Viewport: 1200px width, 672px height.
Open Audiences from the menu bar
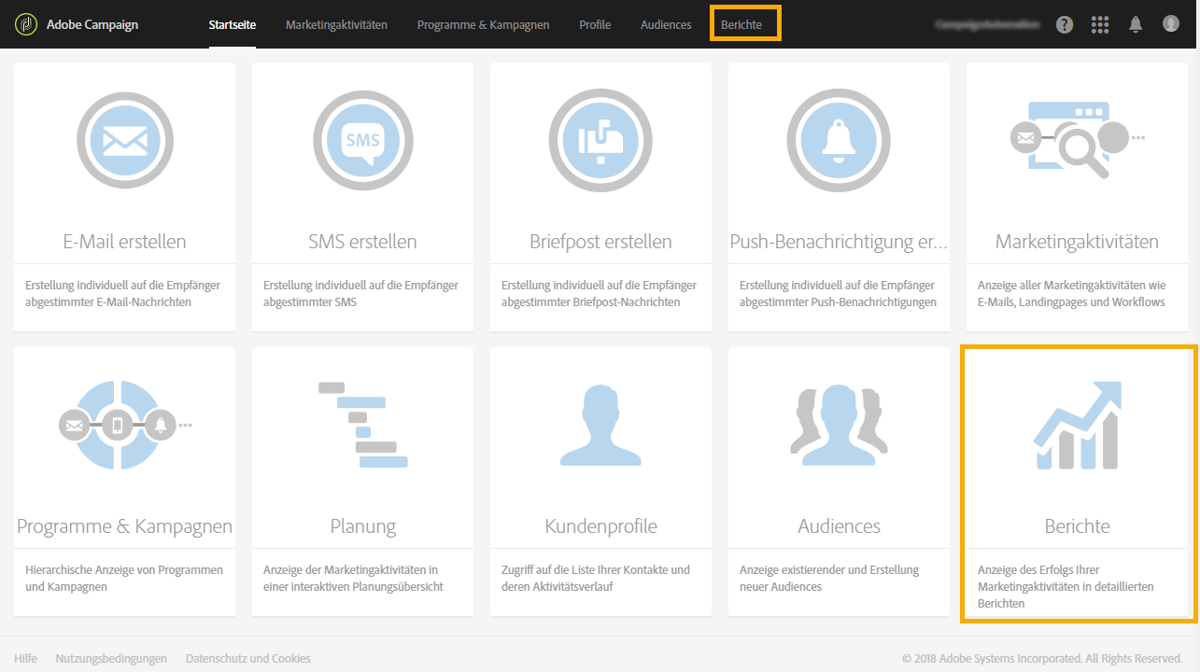pos(665,24)
